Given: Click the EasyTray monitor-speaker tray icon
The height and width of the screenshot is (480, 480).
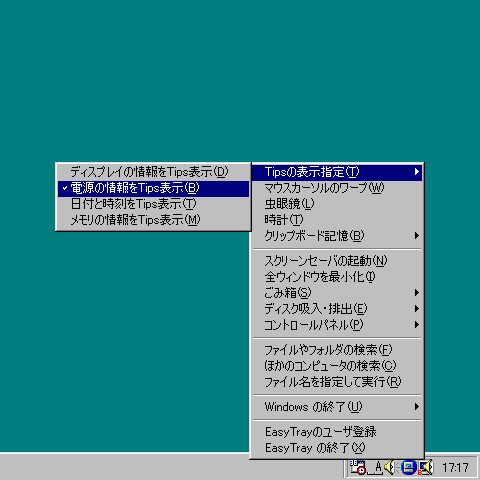Looking at the screenshot, I should point(426,467).
